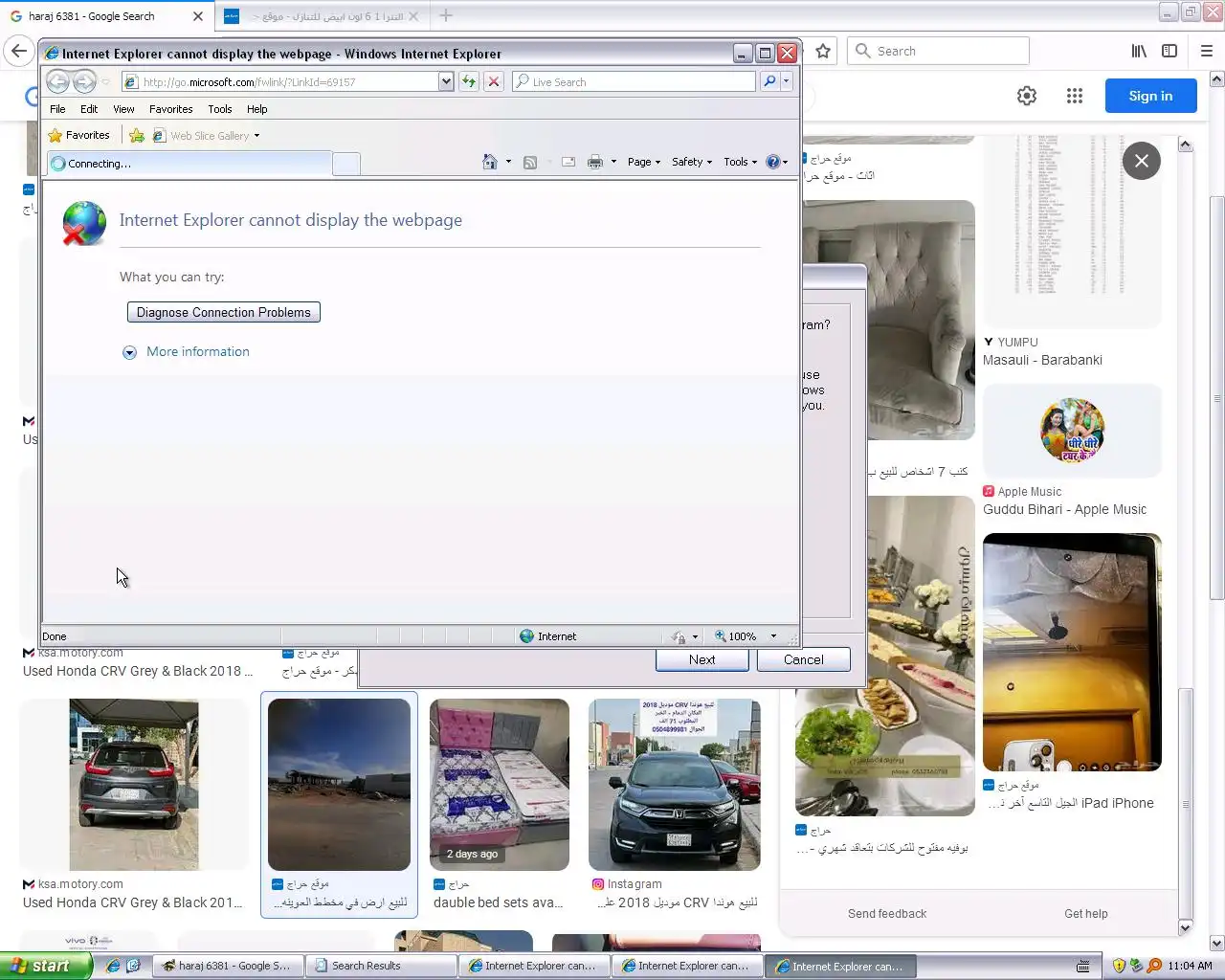Click in the Firefox Search box
Viewport: 1225px width, 980px height.
[938, 51]
